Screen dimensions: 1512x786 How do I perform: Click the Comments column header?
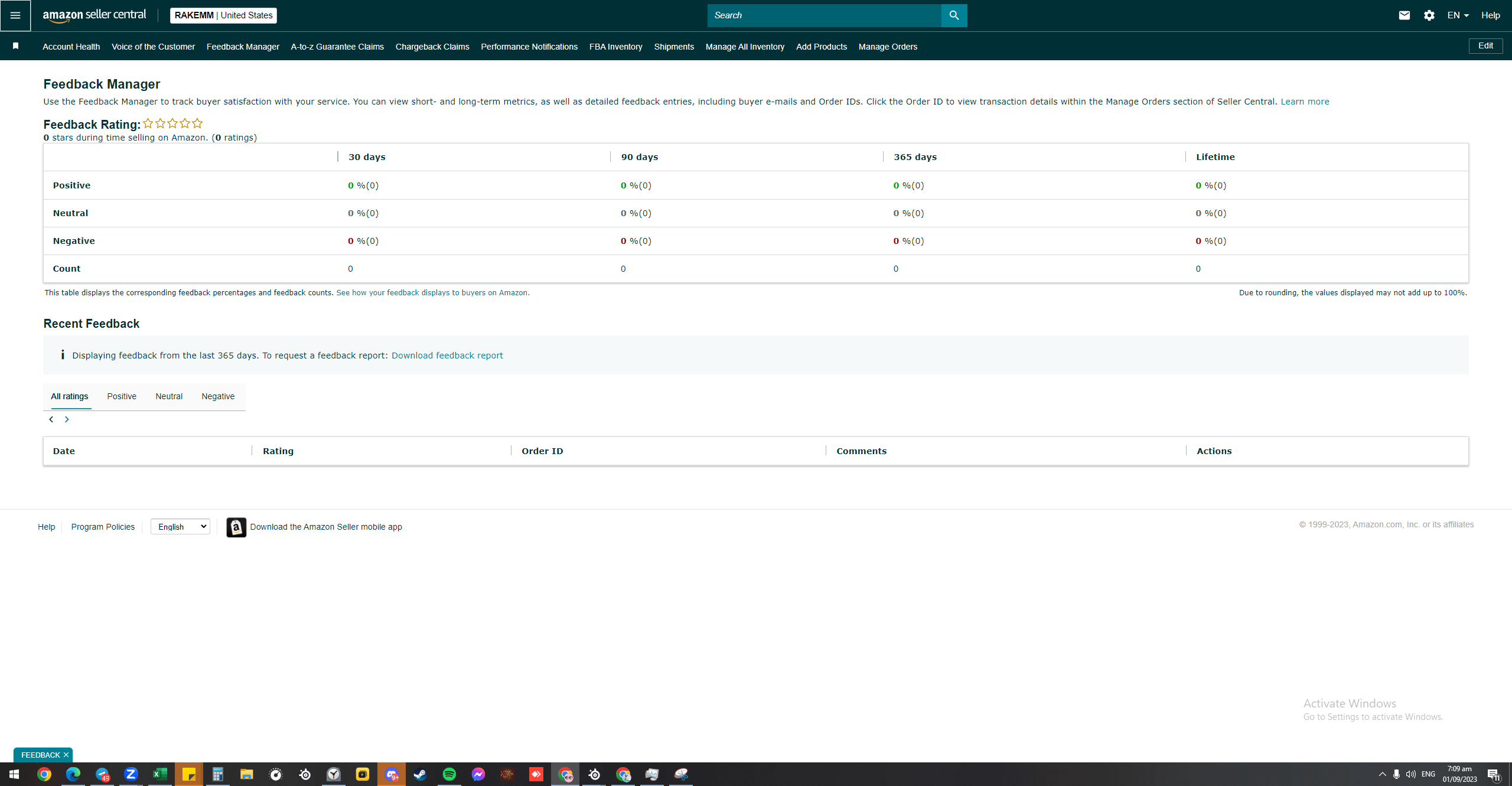click(861, 451)
